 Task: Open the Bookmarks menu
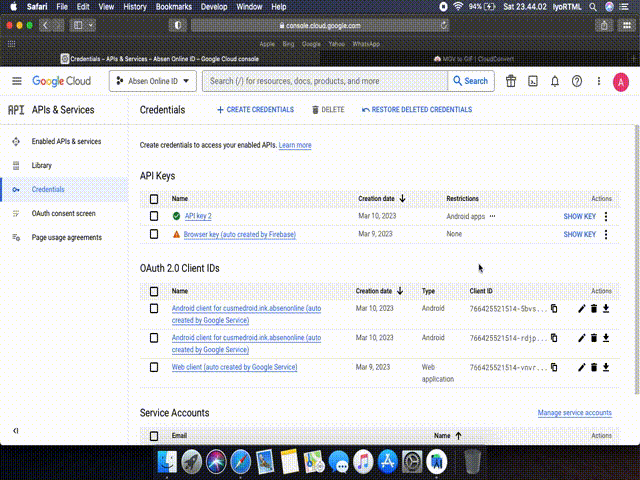click(x=173, y=7)
